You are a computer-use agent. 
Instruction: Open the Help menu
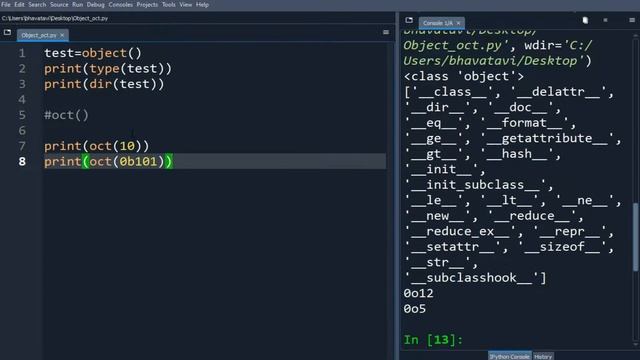point(202,5)
